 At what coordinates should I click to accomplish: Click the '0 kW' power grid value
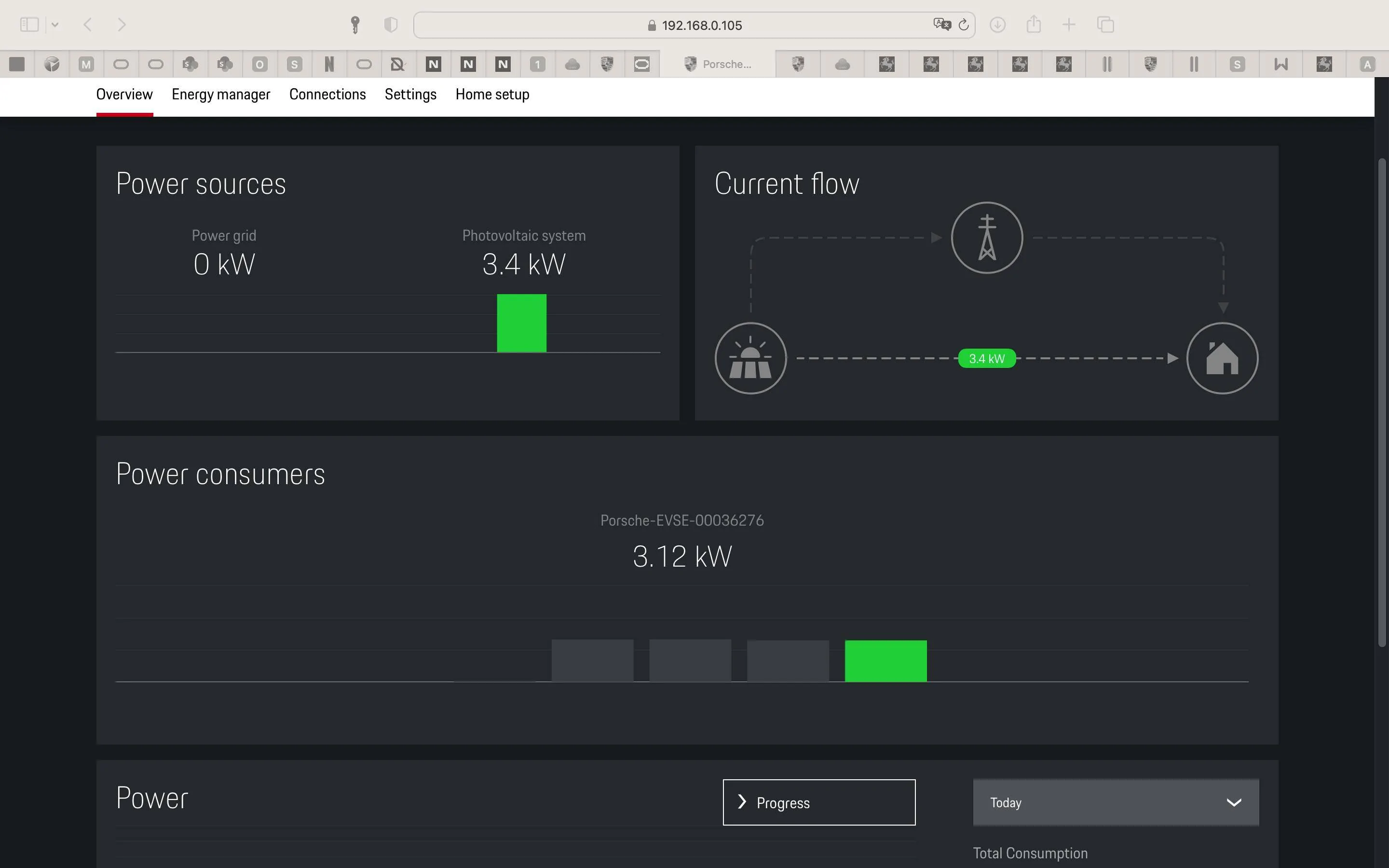point(224,264)
